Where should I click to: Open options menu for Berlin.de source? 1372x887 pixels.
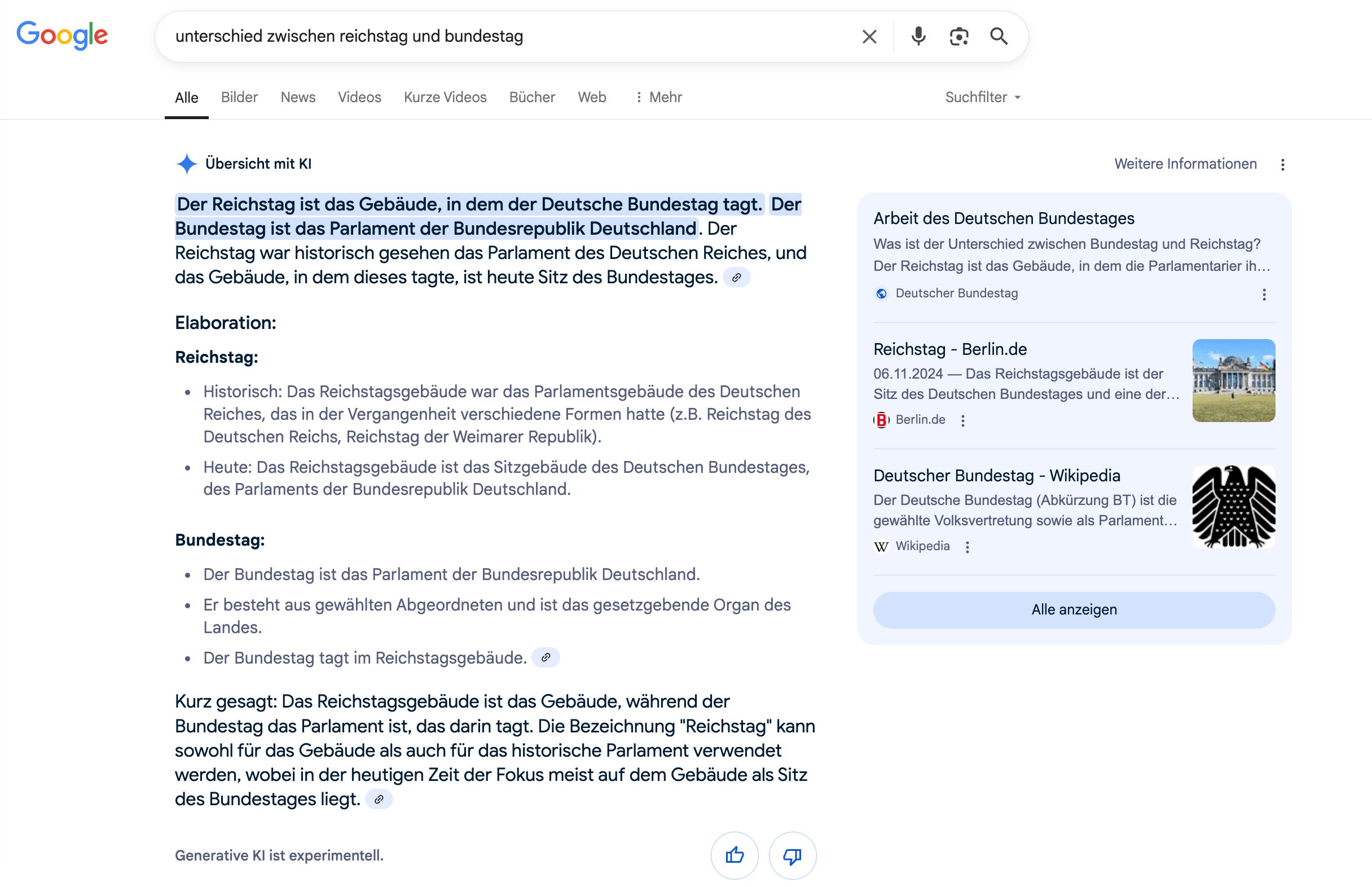(962, 420)
